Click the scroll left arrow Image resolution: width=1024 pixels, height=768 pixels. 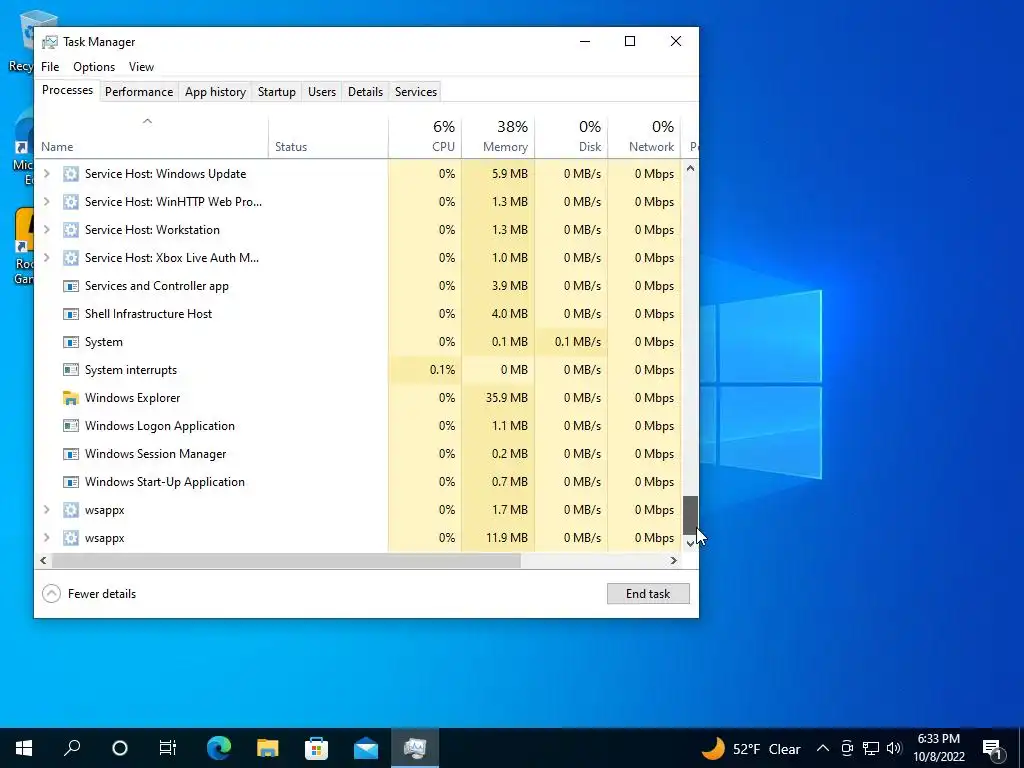click(43, 561)
